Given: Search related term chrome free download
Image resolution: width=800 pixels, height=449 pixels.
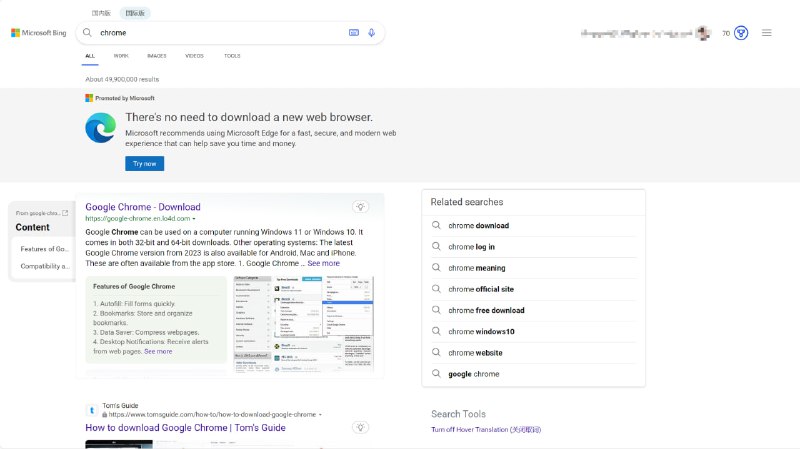Looking at the screenshot, I should (486, 310).
